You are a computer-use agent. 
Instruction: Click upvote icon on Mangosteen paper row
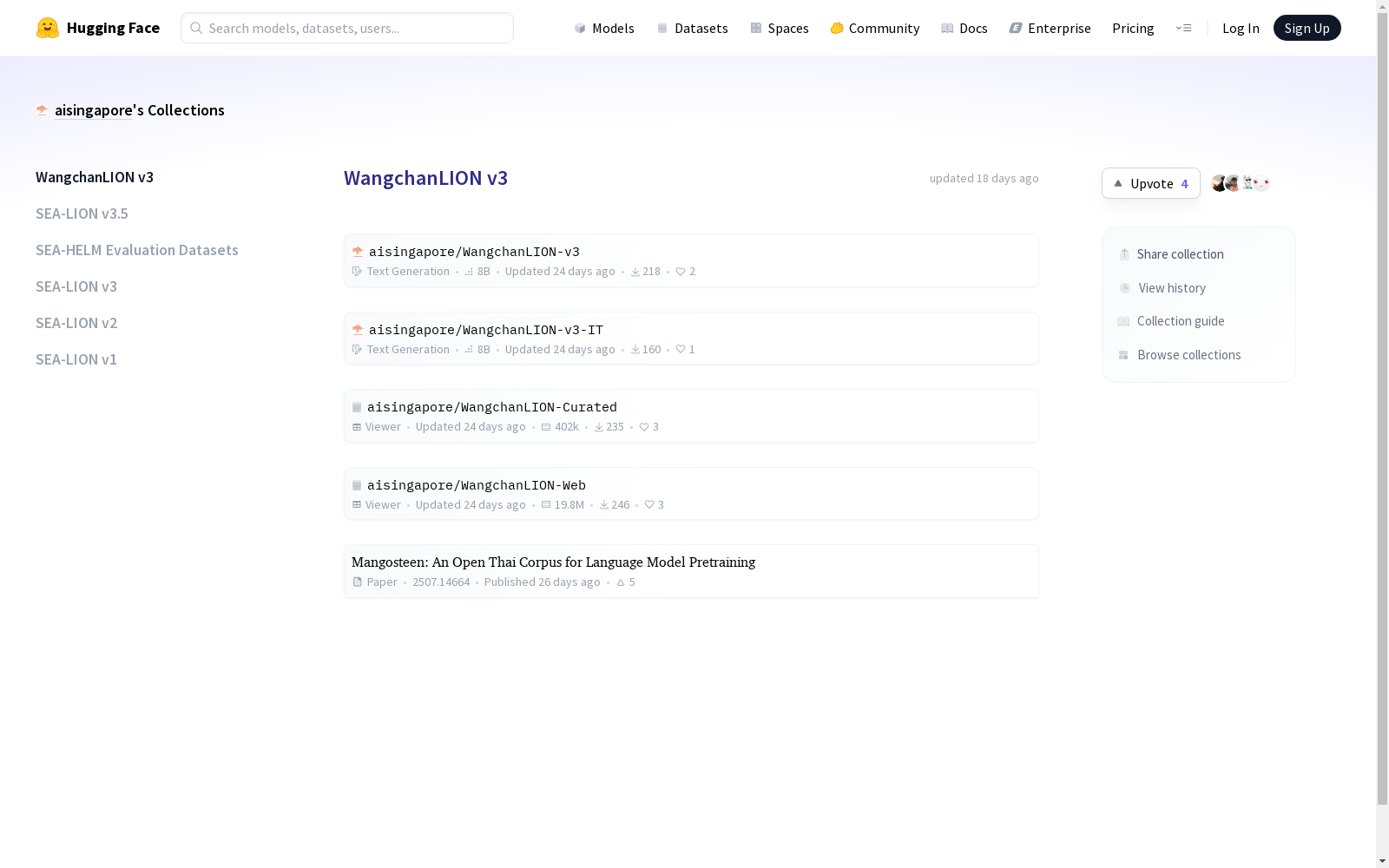(x=621, y=582)
